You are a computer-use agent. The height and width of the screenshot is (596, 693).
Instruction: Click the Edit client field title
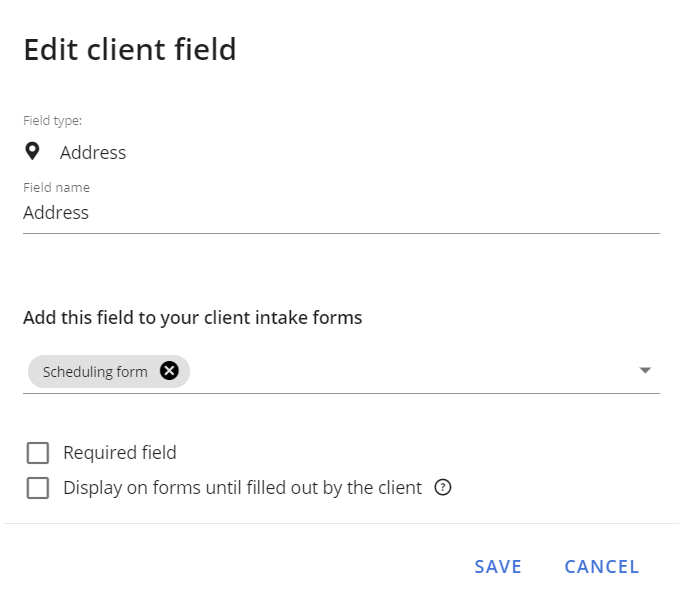click(x=130, y=49)
